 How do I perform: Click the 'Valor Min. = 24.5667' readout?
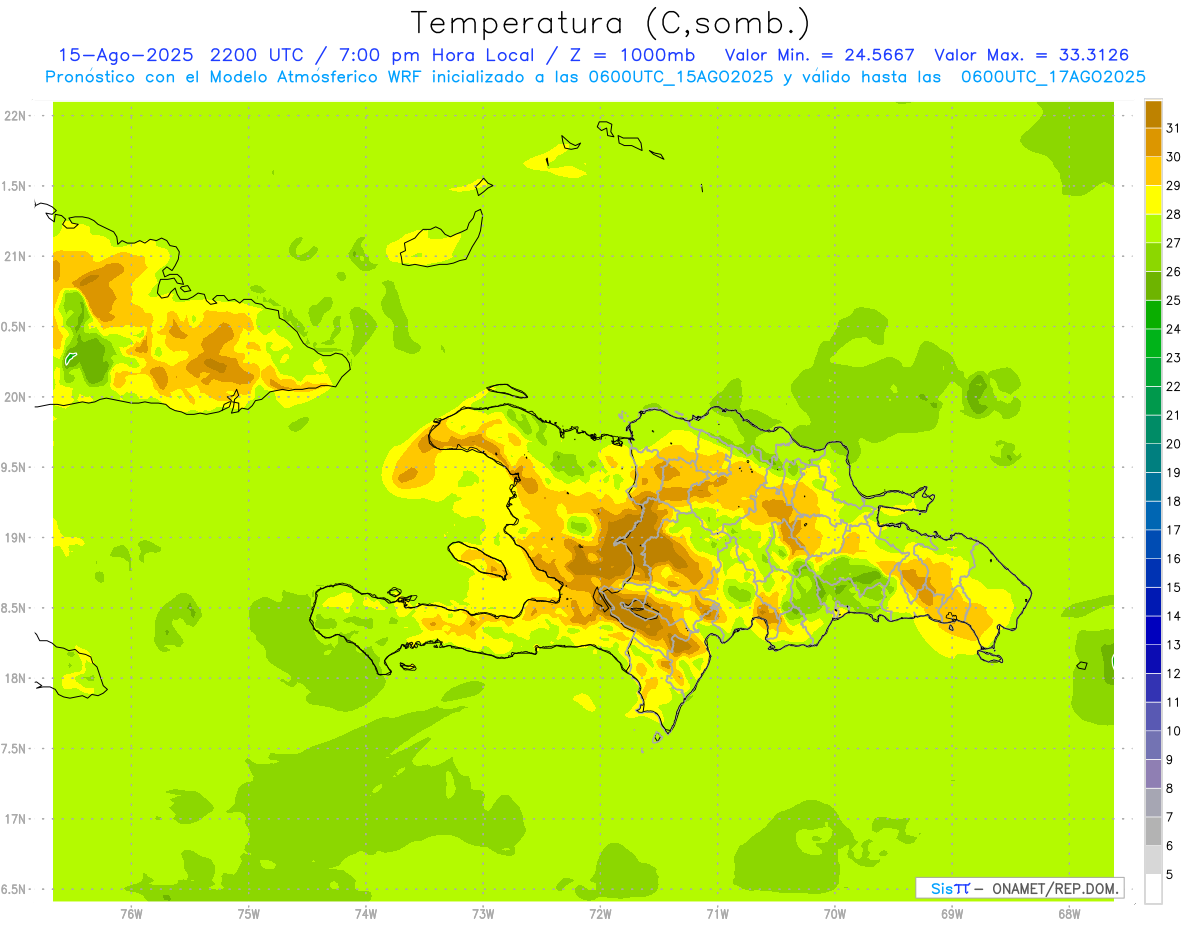pyautogui.click(x=819, y=55)
